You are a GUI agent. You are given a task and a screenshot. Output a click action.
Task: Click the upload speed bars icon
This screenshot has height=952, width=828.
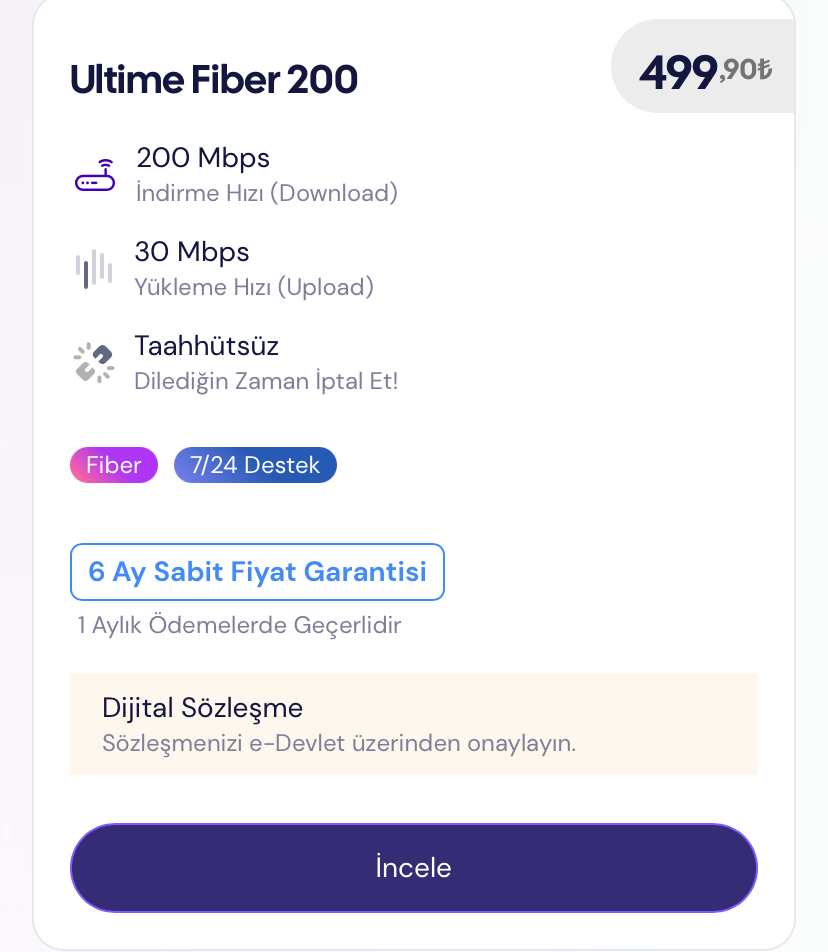[x=94, y=269]
